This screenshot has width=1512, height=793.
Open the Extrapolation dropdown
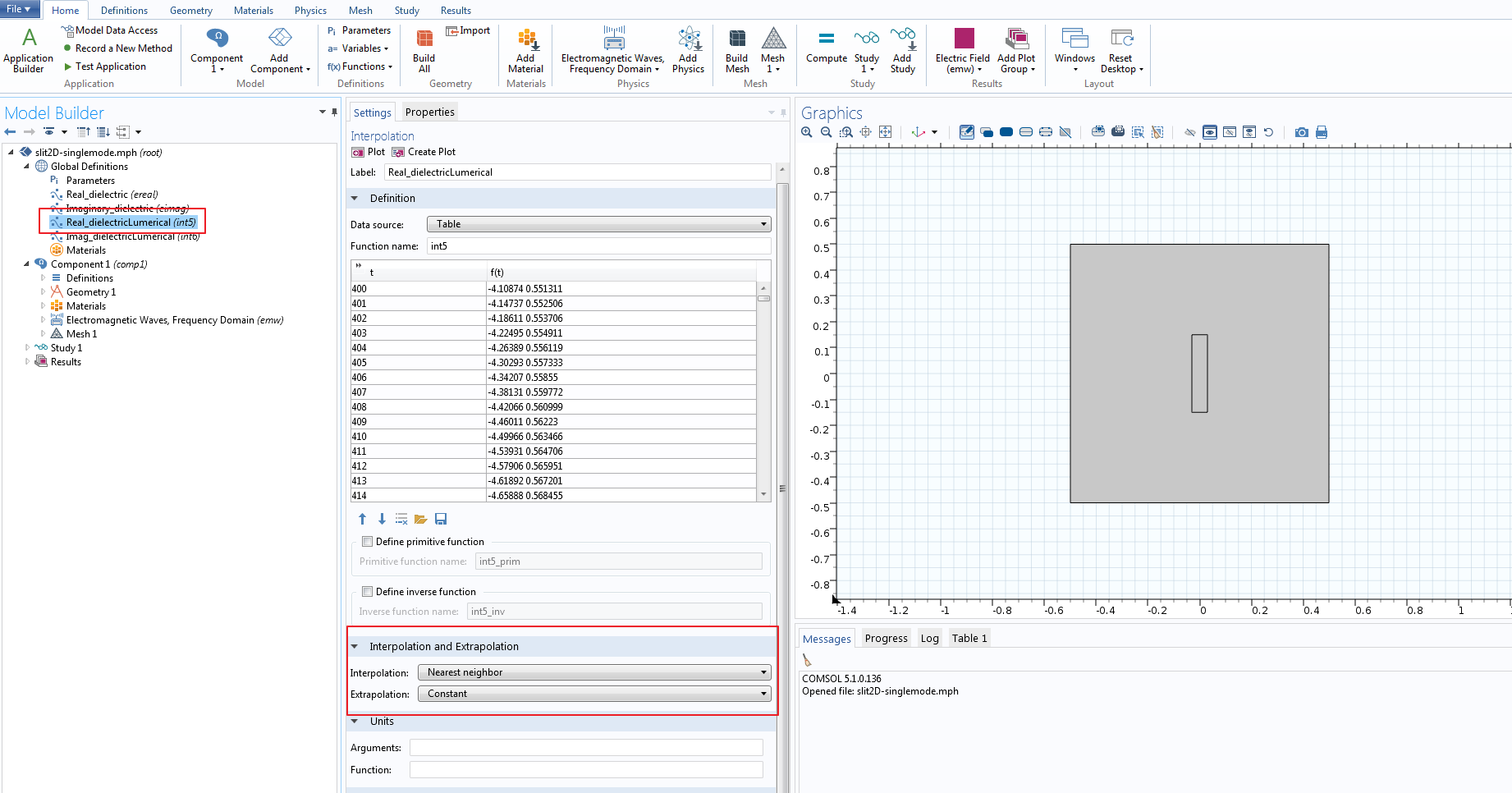[x=594, y=694]
